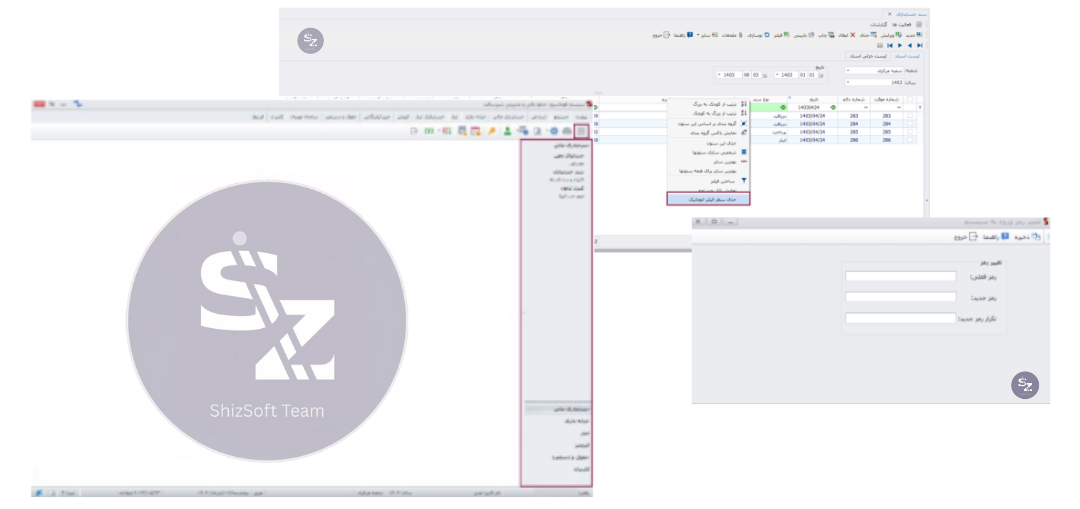This screenshot has height=509, width=1080.
Task: Click the filter row date value 14030424
Action: [x=809, y=107]
